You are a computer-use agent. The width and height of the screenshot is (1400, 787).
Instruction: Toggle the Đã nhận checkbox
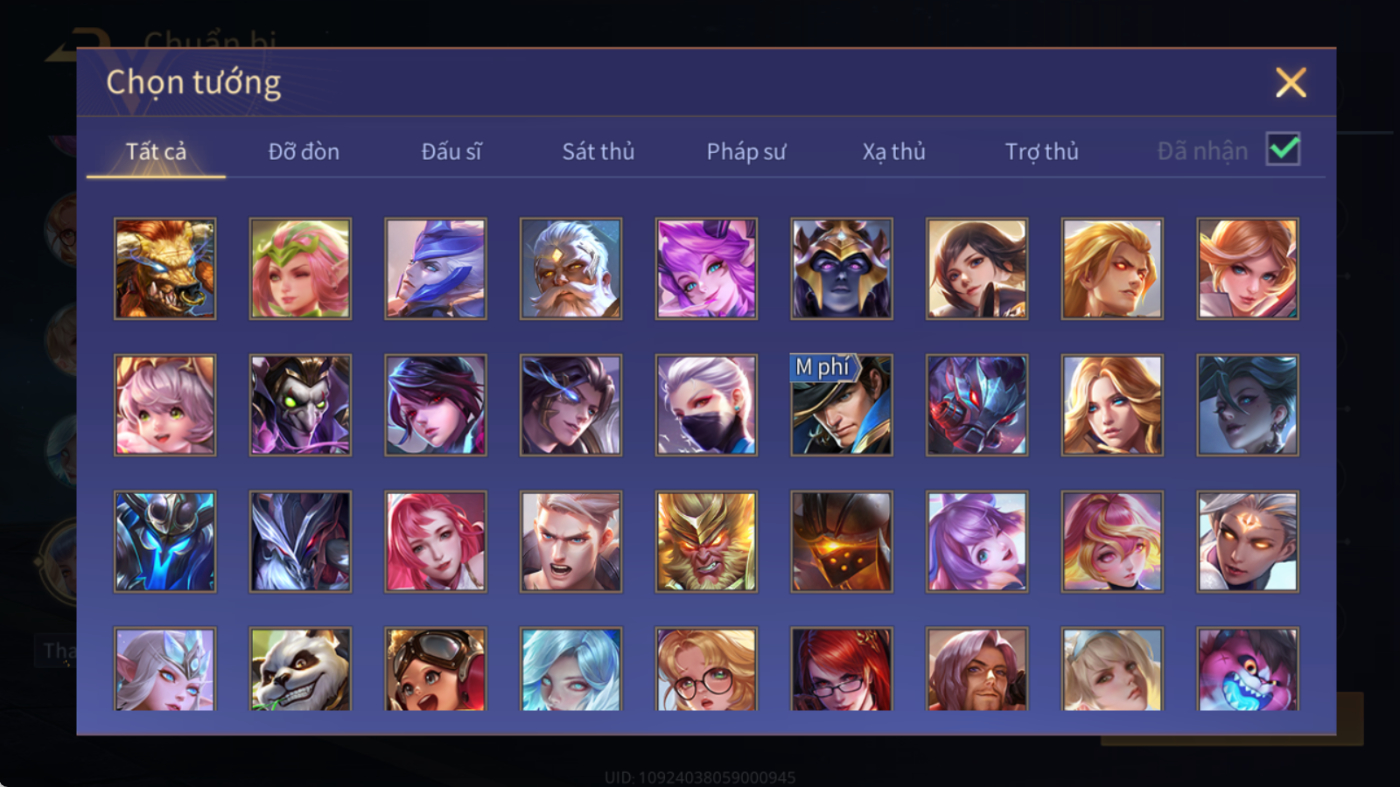(x=1283, y=150)
